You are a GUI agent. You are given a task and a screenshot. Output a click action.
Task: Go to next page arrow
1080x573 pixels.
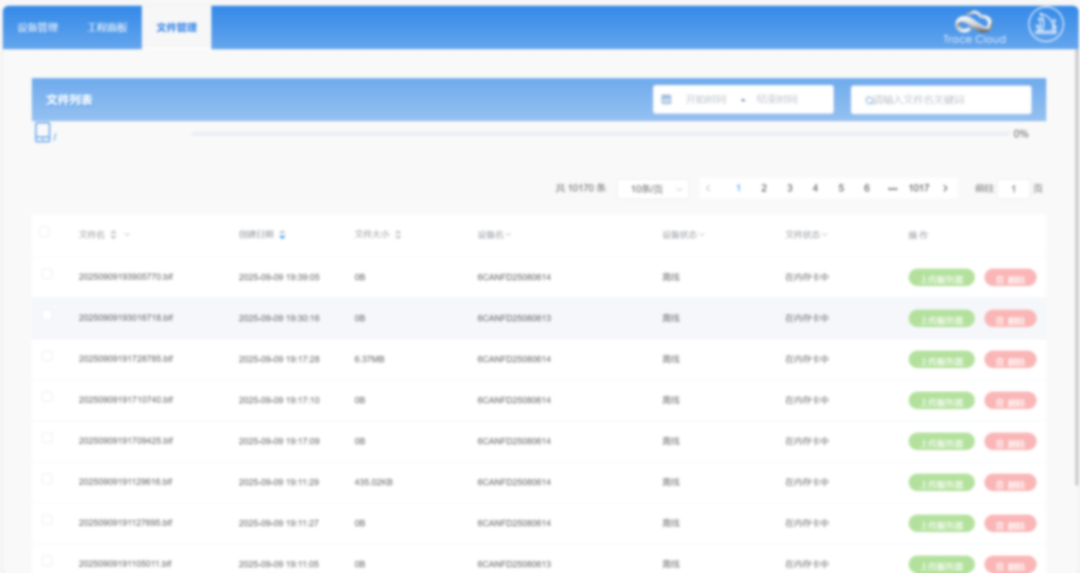pos(946,188)
